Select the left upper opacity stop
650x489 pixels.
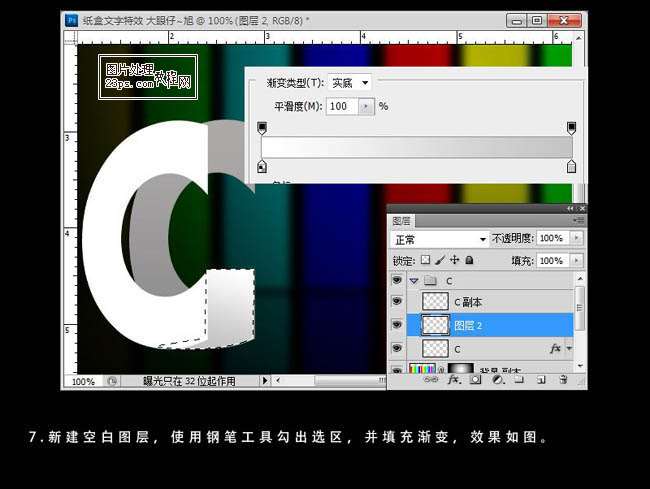point(262,127)
